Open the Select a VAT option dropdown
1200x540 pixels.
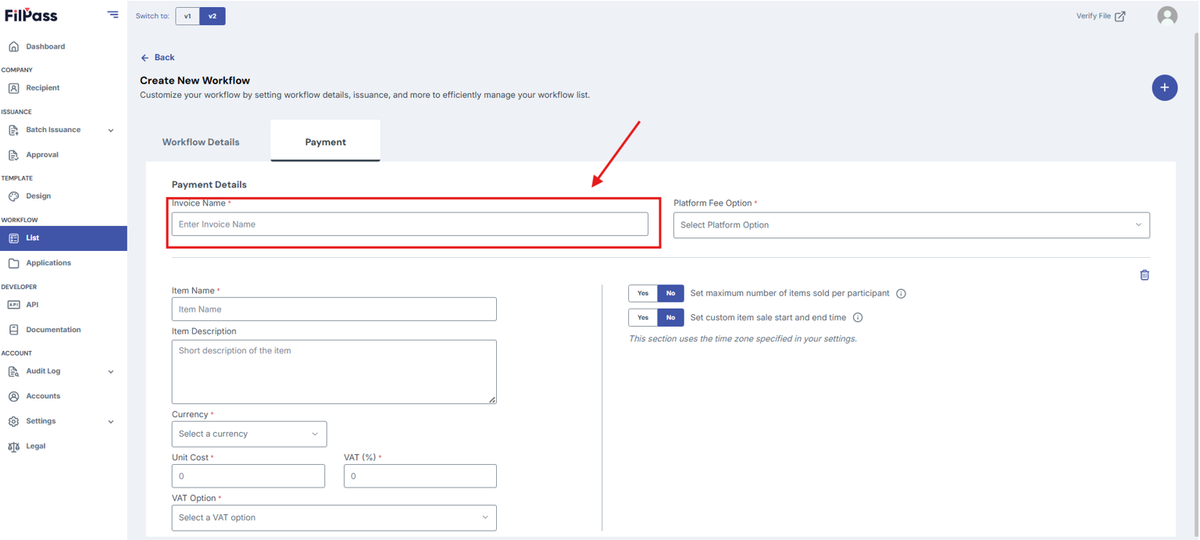click(334, 517)
